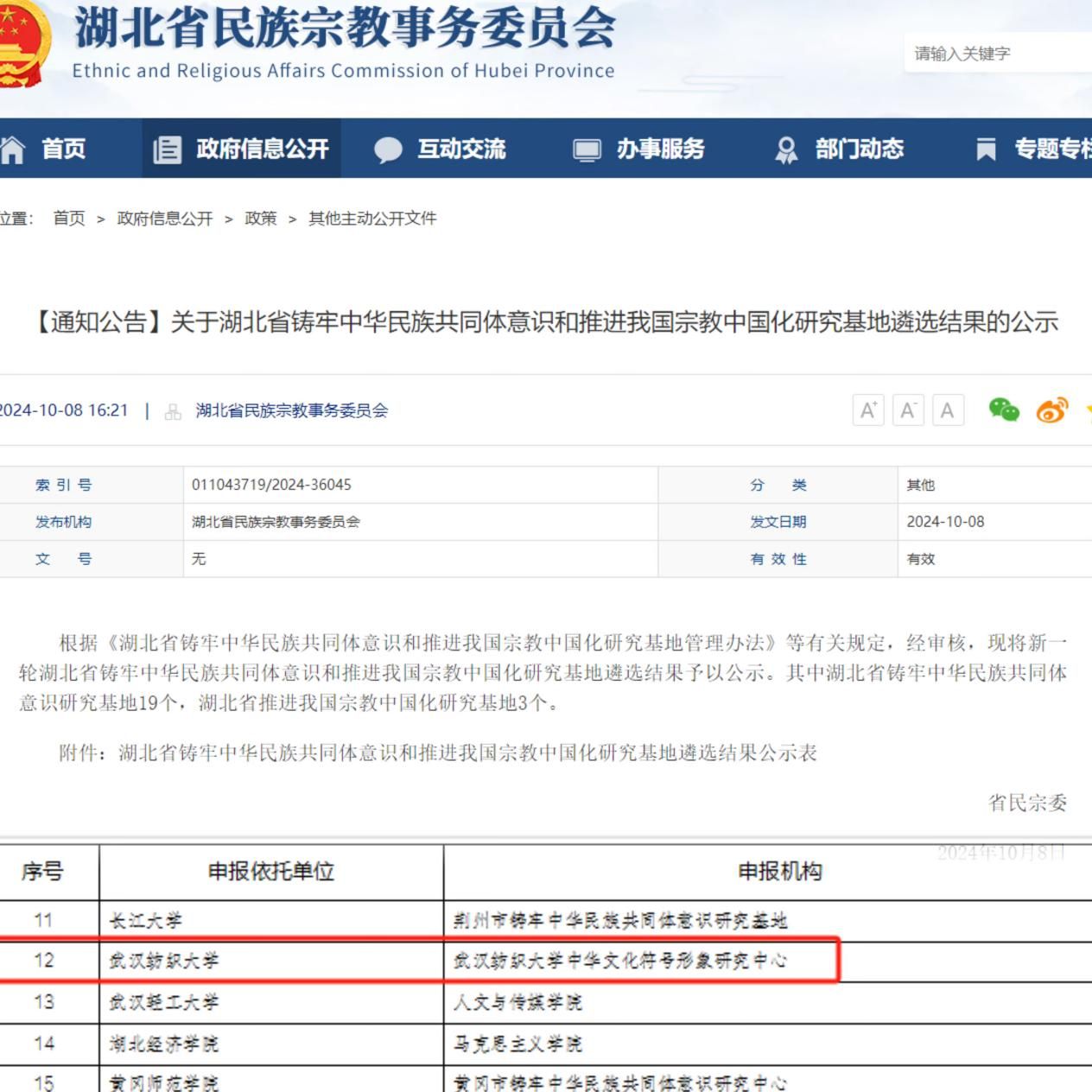Click 政策 breadcrumb link
This screenshot has height=1092, width=1092.
tap(261, 219)
